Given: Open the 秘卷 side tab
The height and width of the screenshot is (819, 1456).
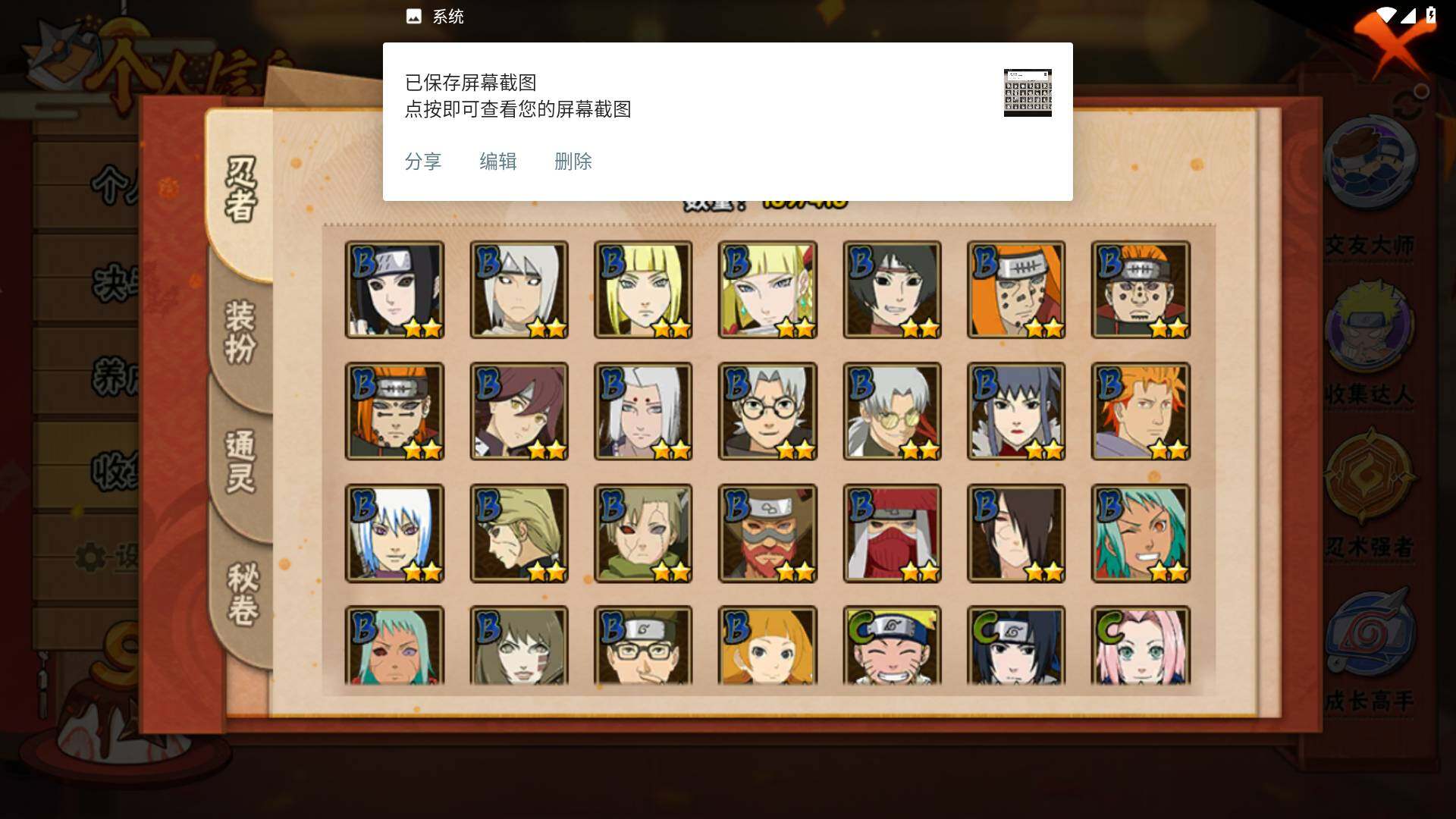Looking at the screenshot, I should click(243, 593).
